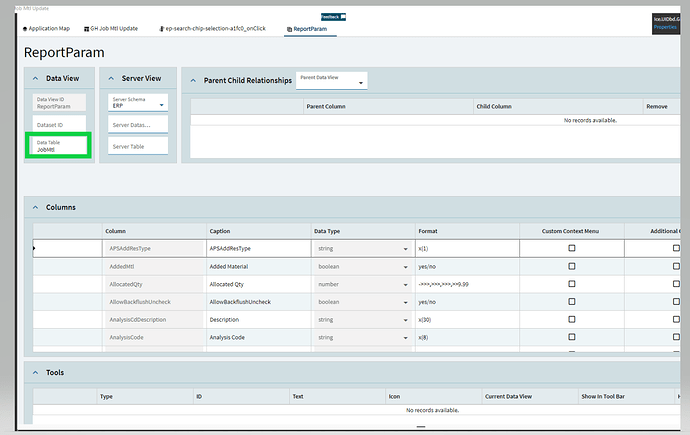Collapse the Tools section

coord(36,373)
